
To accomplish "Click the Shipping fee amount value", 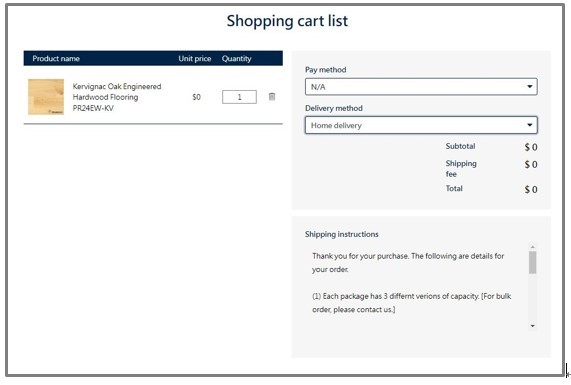I will click(x=531, y=165).
